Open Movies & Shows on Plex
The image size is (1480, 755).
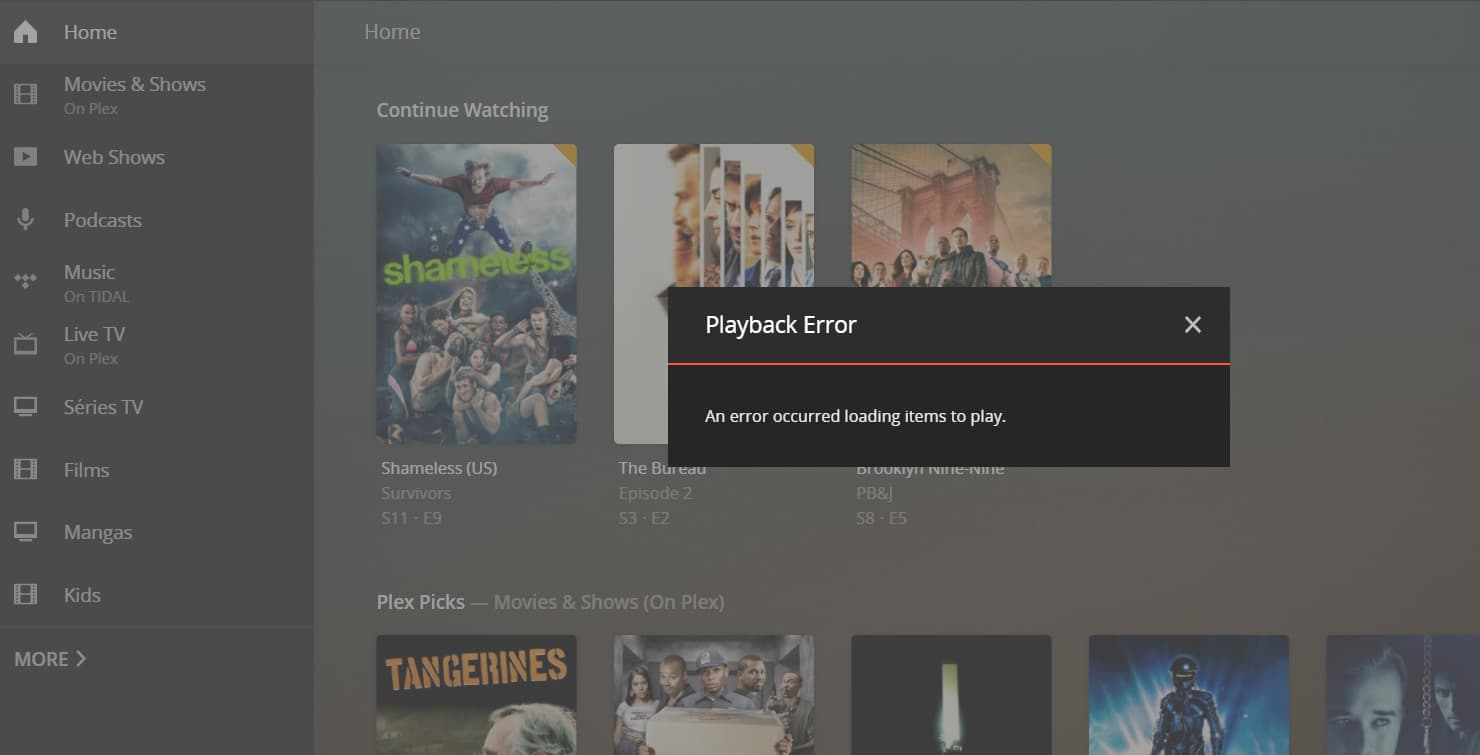pyautogui.click(x=157, y=95)
